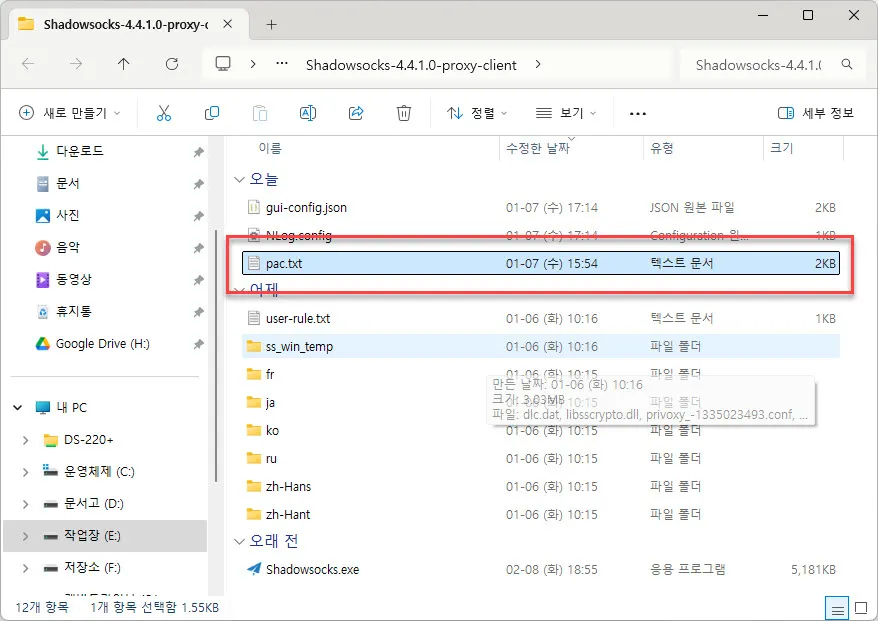Open the 정렬 sort dropdown
The width and height of the screenshot is (878, 621).
[x=477, y=113]
